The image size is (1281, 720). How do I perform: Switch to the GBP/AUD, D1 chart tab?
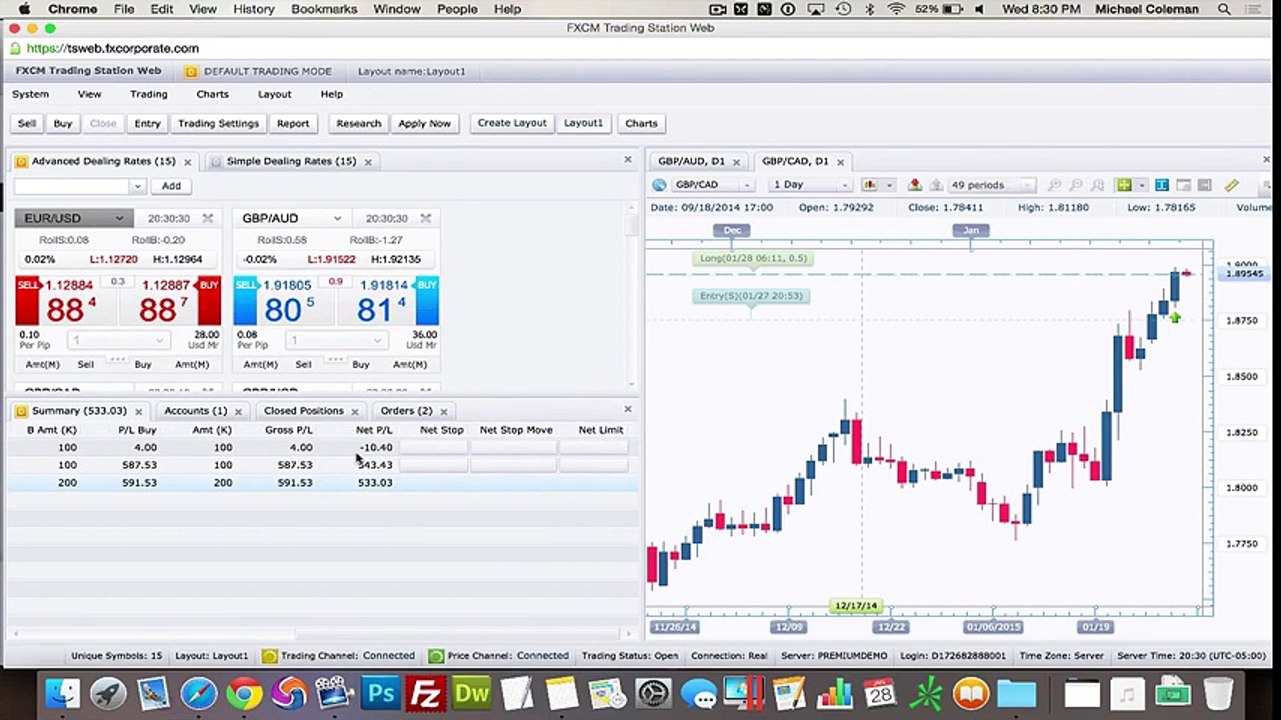pos(691,161)
